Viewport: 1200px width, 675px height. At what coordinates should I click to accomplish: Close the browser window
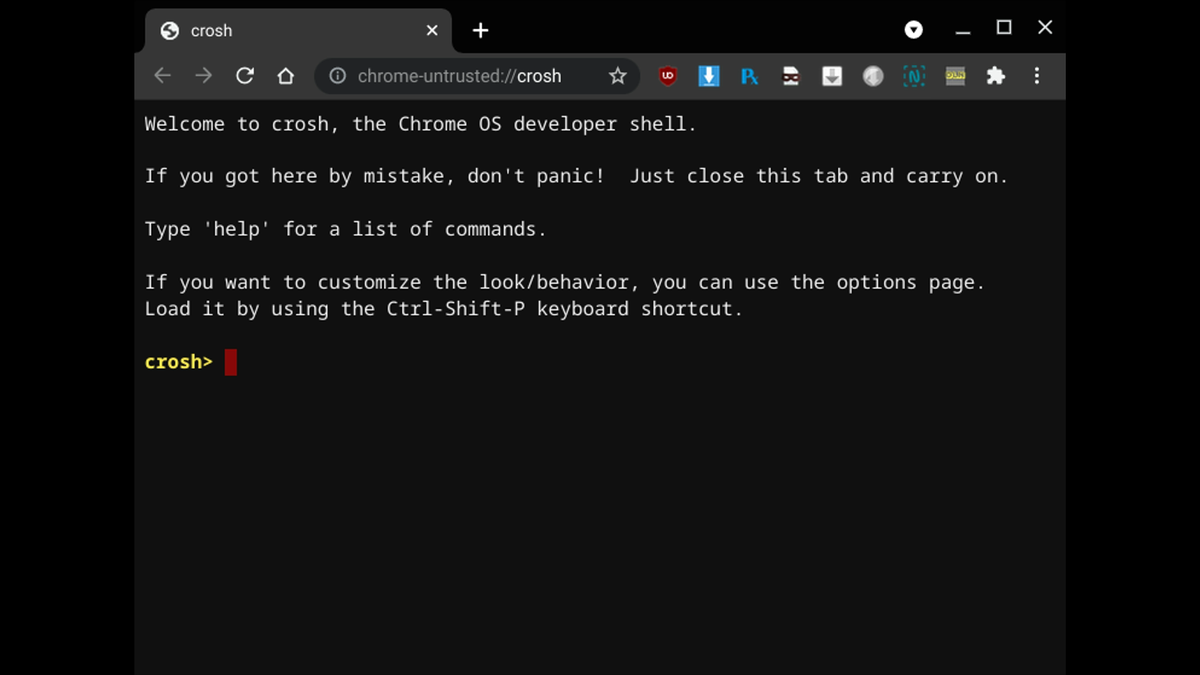(1045, 28)
